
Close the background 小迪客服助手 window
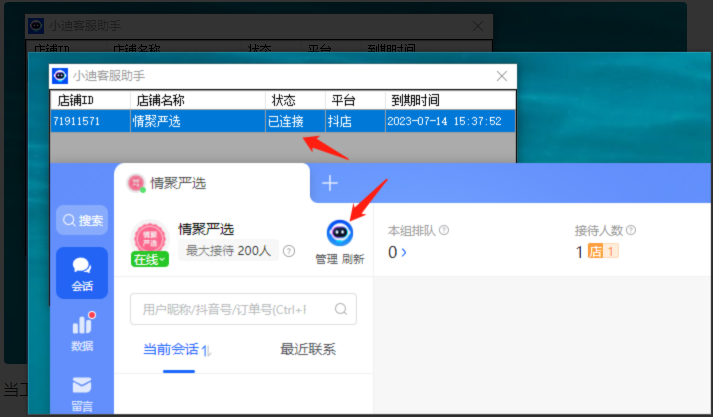478,26
